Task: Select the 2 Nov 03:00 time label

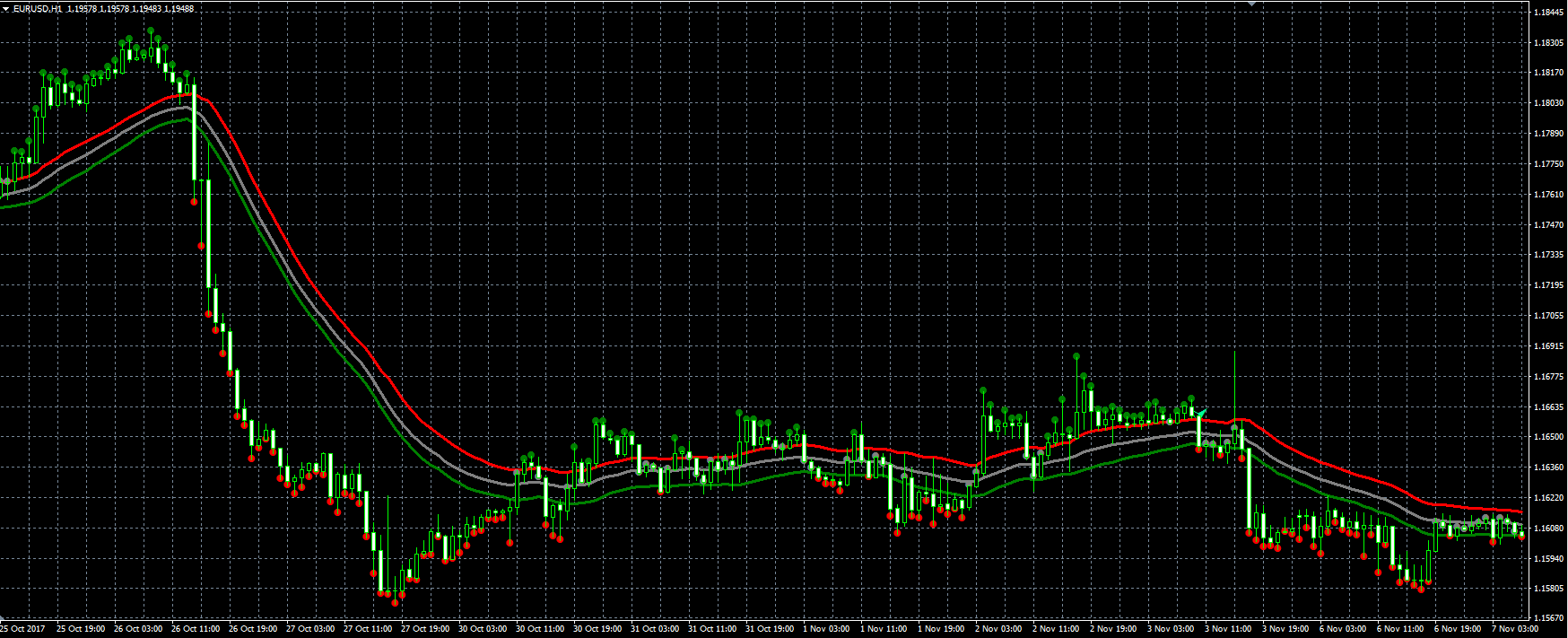Action: (x=998, y=629)
